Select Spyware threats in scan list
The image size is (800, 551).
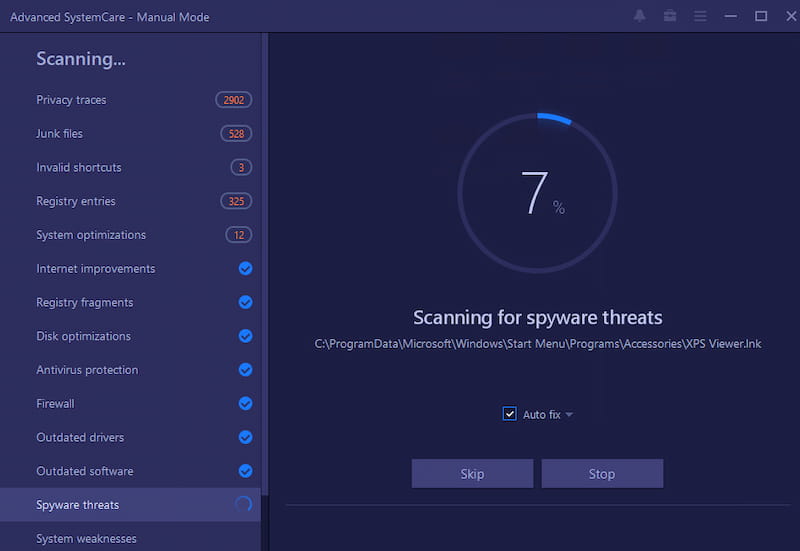[130, 505]
